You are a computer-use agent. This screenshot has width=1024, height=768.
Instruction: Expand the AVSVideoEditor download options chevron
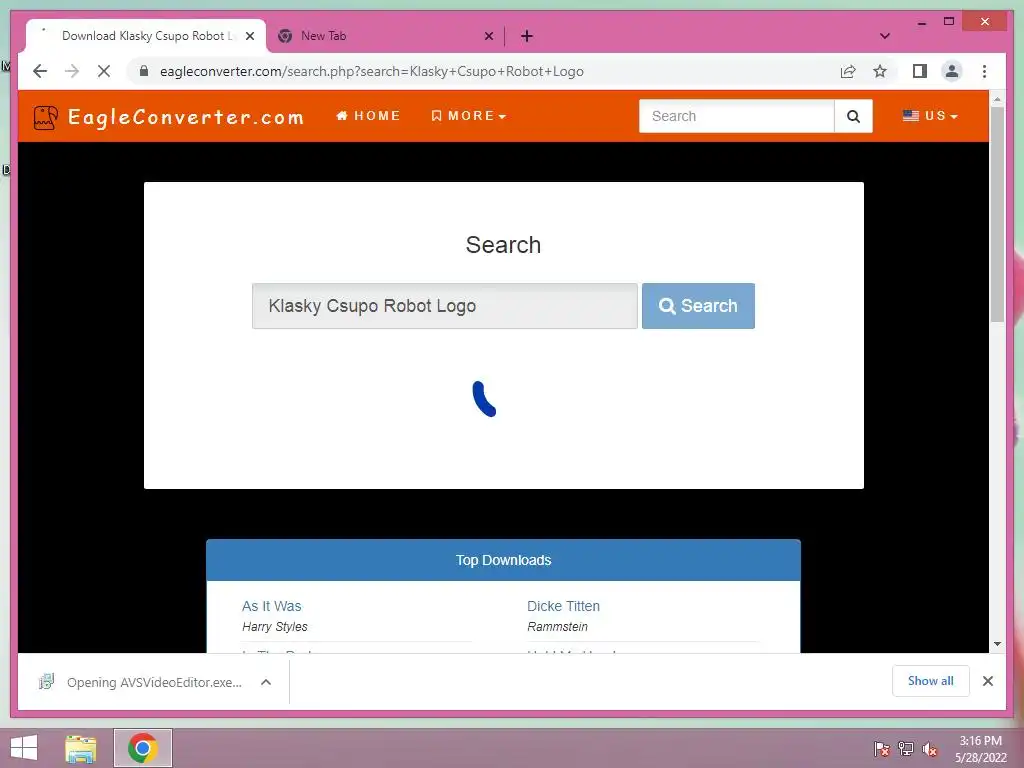point(266,682)
